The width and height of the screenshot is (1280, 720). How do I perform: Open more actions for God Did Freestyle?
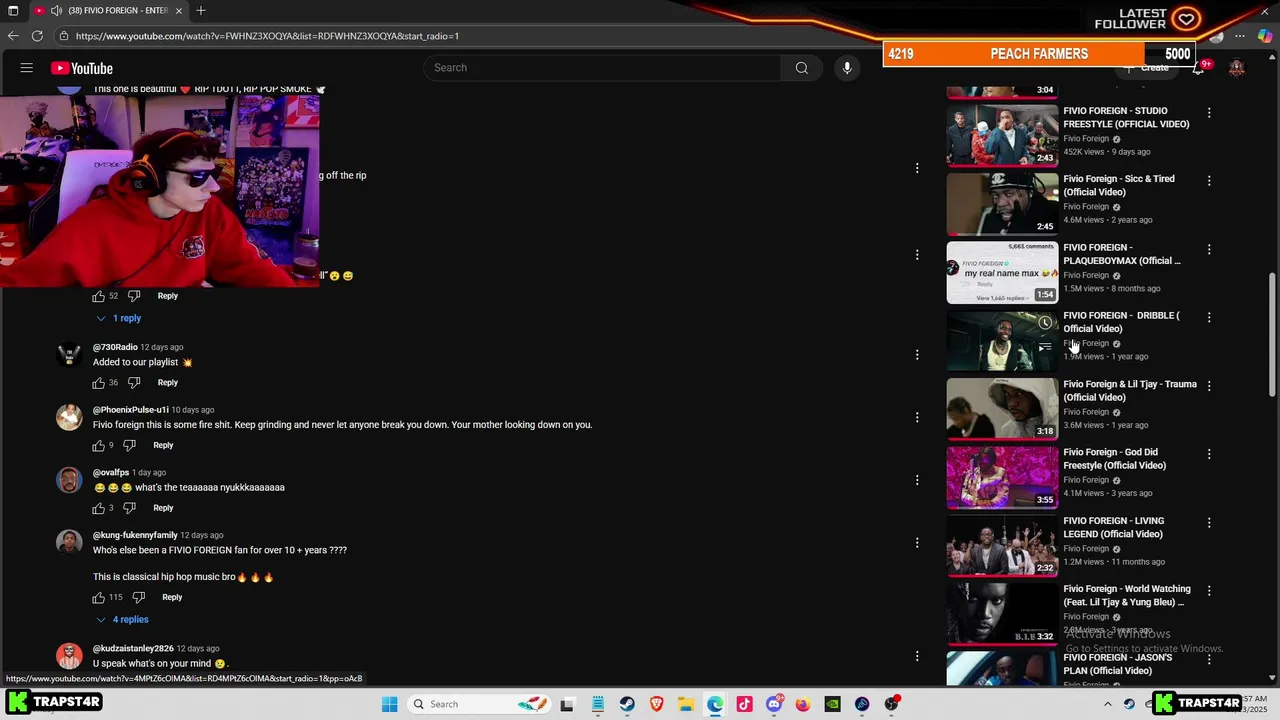coord(1209,454)
